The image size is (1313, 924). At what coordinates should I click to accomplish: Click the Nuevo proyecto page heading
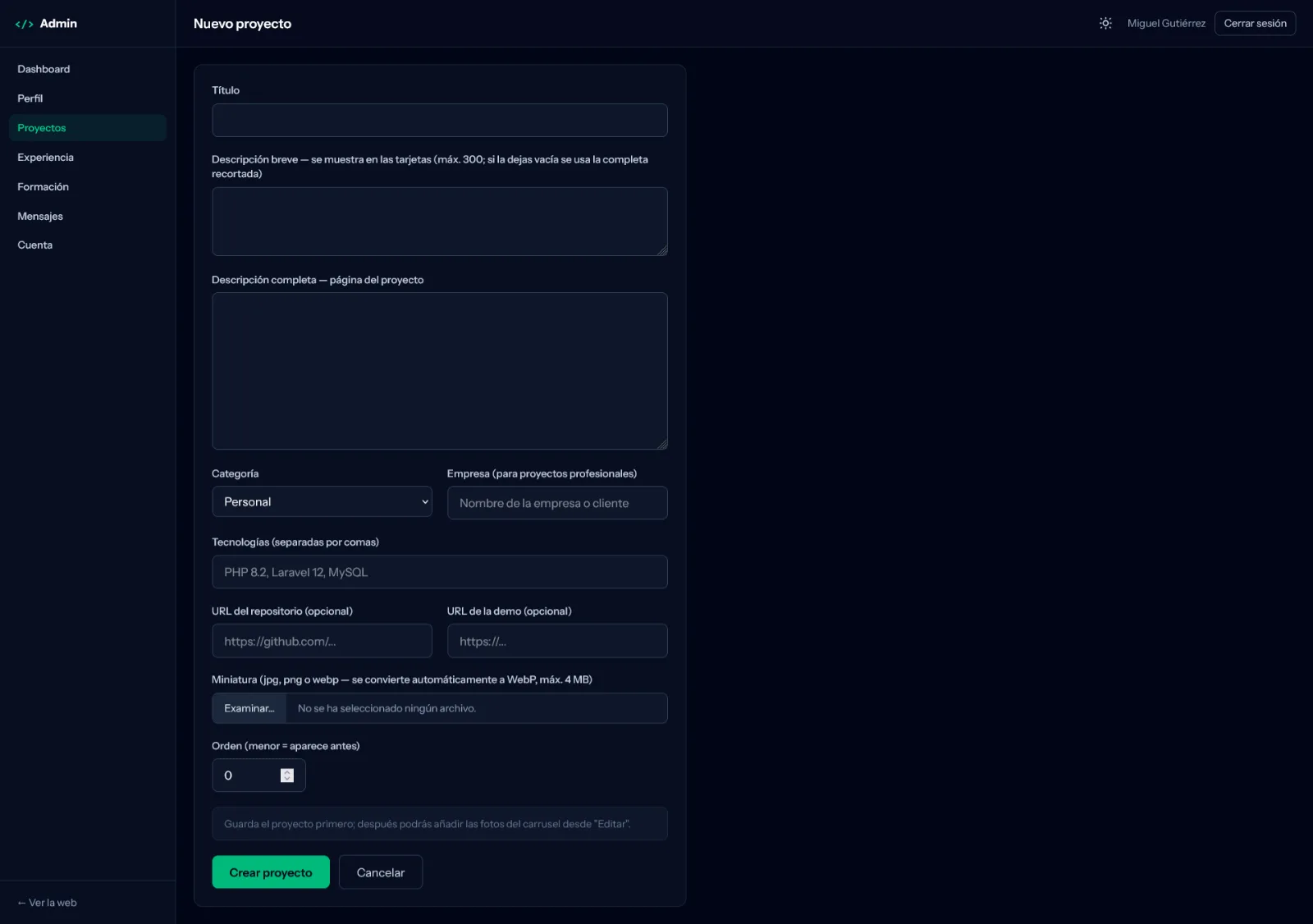pyautogui.click(x=242, y=24)
